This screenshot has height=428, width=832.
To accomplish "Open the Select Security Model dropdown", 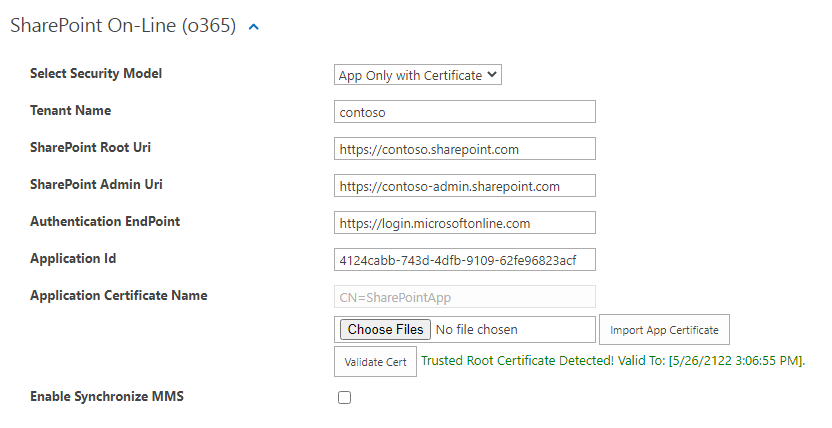I will coord(417,75).
